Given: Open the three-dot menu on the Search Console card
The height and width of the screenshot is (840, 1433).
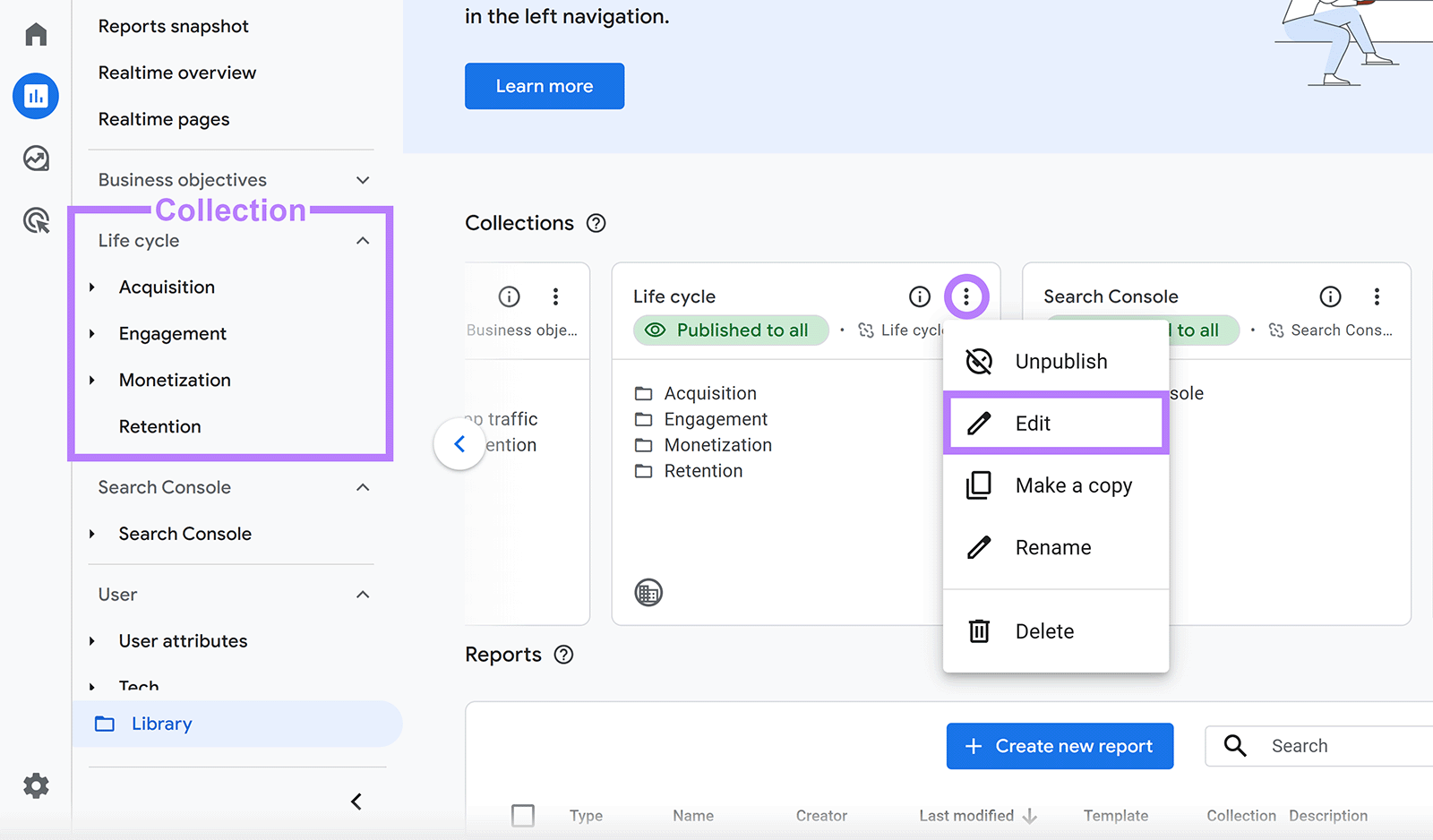Looking at the screenshot, I should tap(1377, 296).
